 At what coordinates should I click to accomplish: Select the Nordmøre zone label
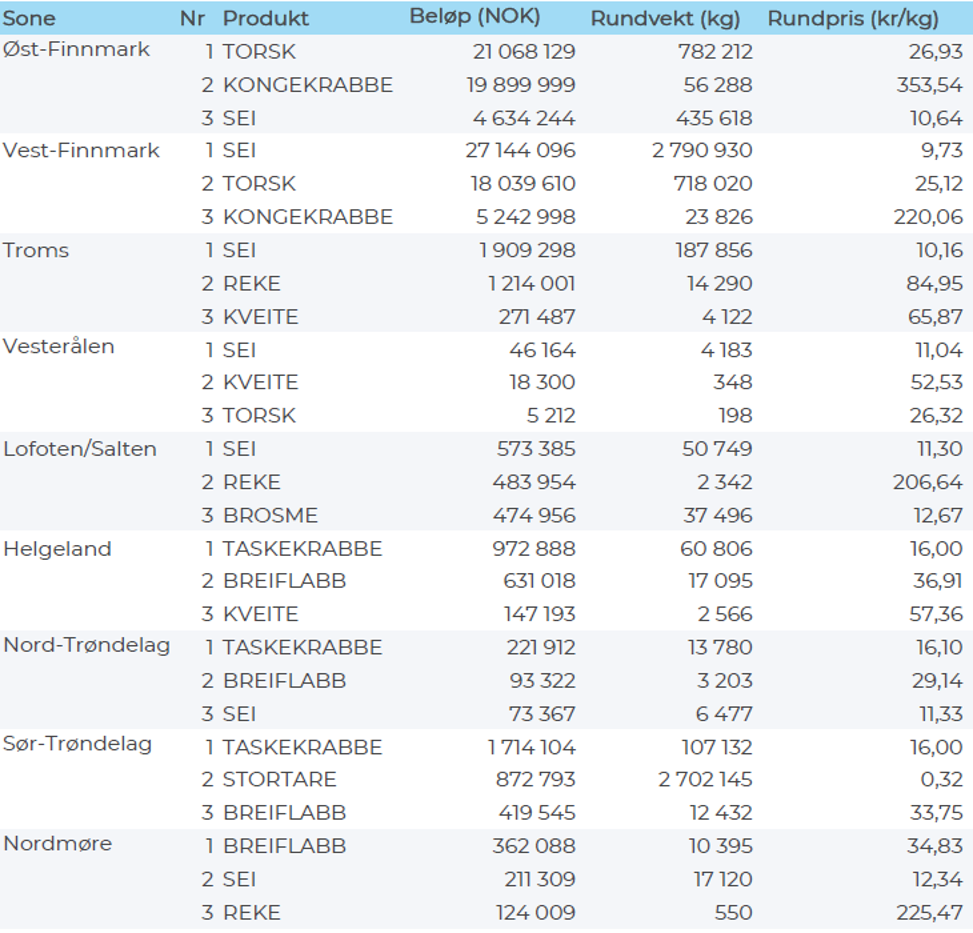[x=57, y=844]
